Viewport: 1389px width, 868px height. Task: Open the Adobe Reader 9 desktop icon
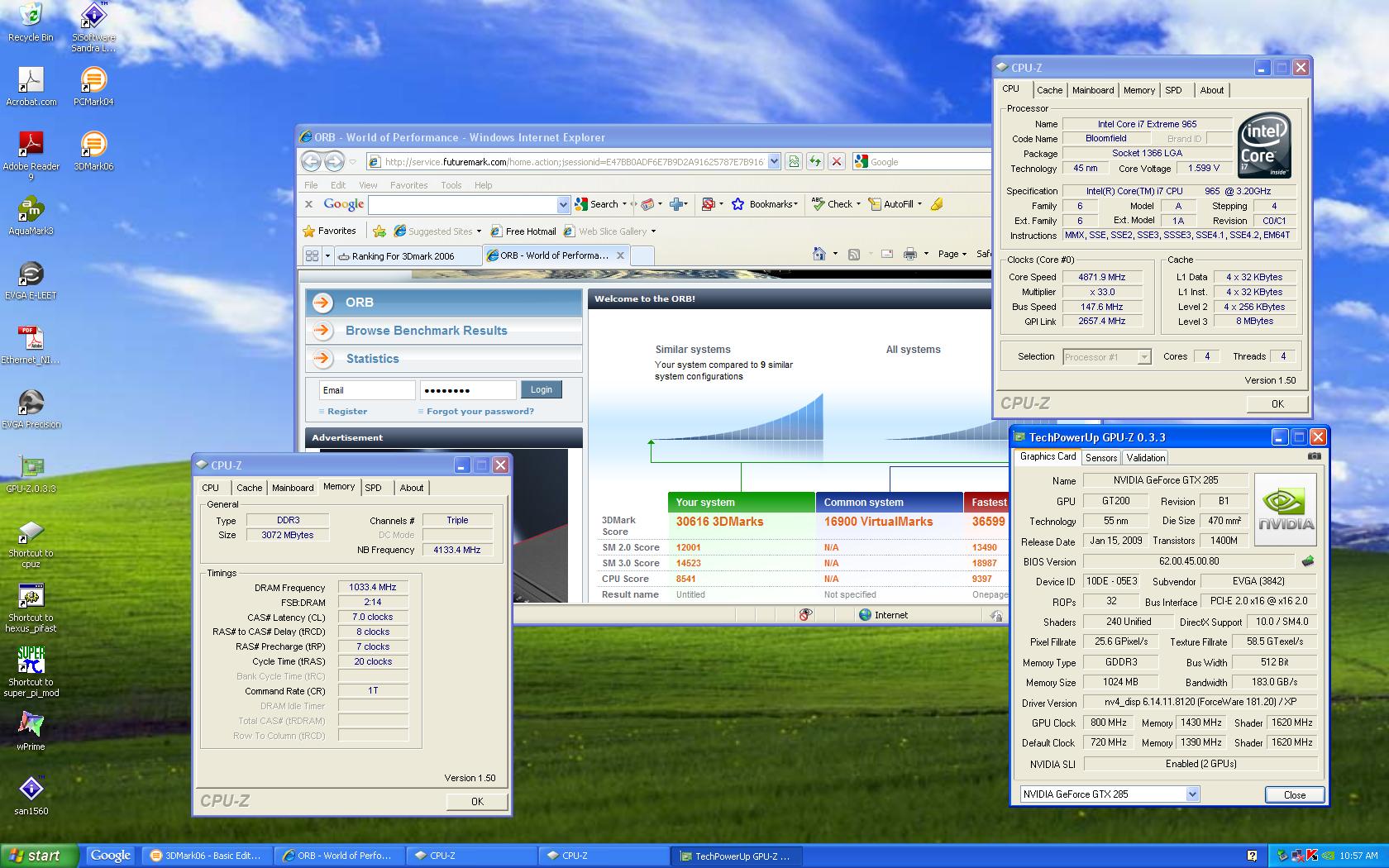pyautogui.click(x=31, y=155)
